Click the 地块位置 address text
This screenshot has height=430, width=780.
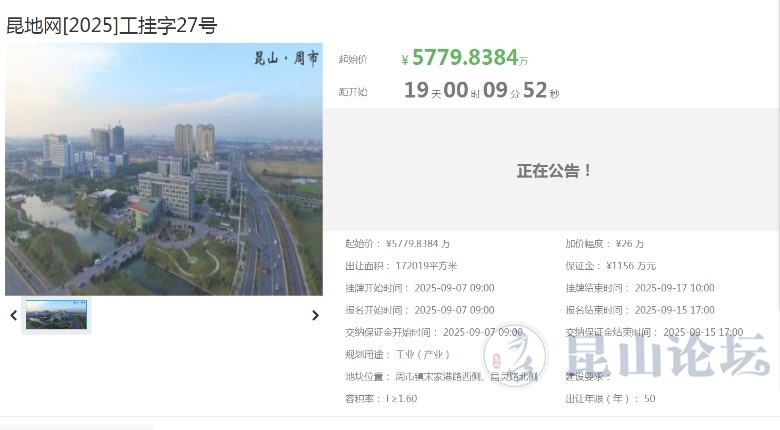coord(441,377)
